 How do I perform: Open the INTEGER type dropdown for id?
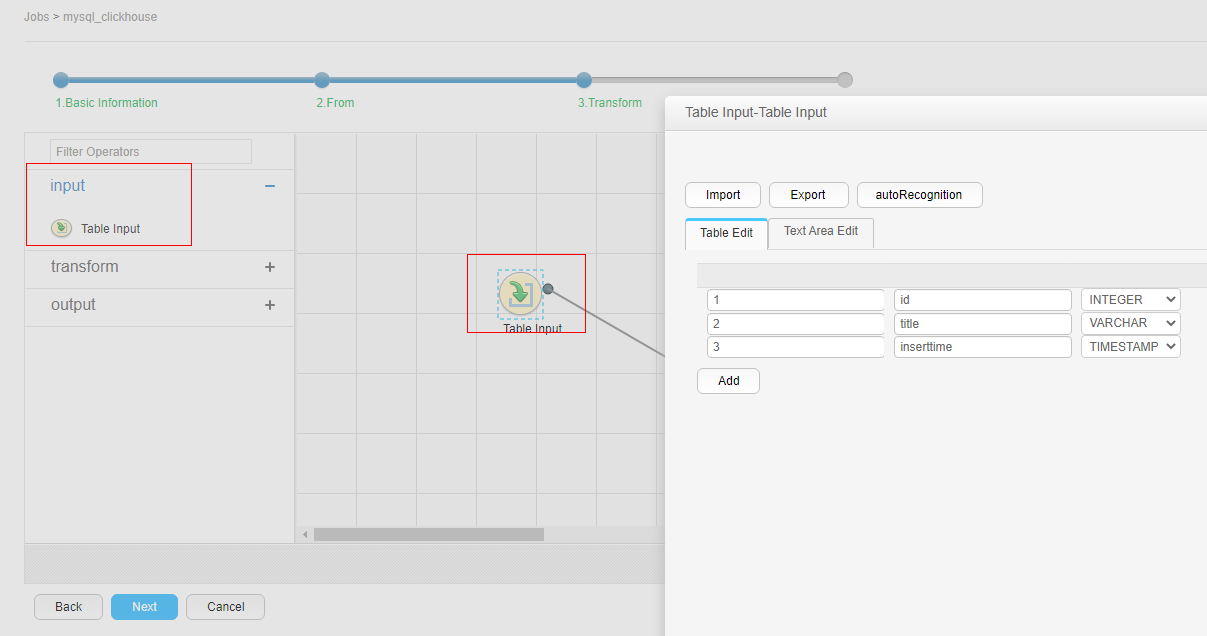pos(1131,300)
